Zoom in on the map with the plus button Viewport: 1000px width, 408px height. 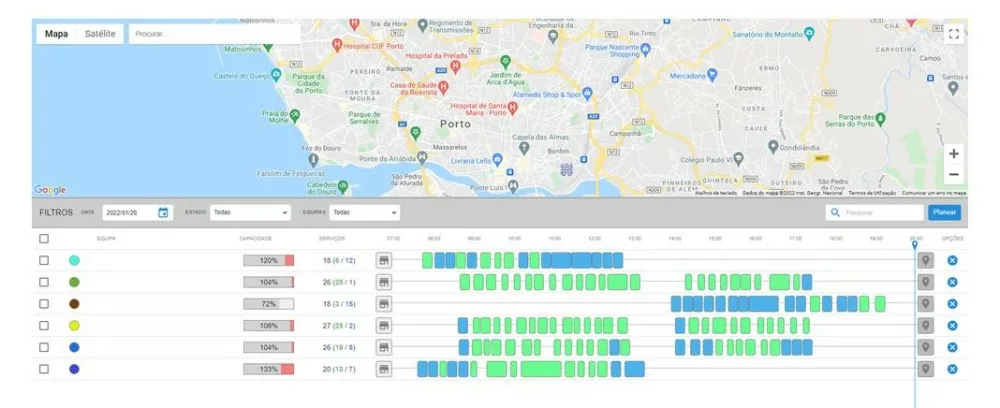[x=953, y=154]
